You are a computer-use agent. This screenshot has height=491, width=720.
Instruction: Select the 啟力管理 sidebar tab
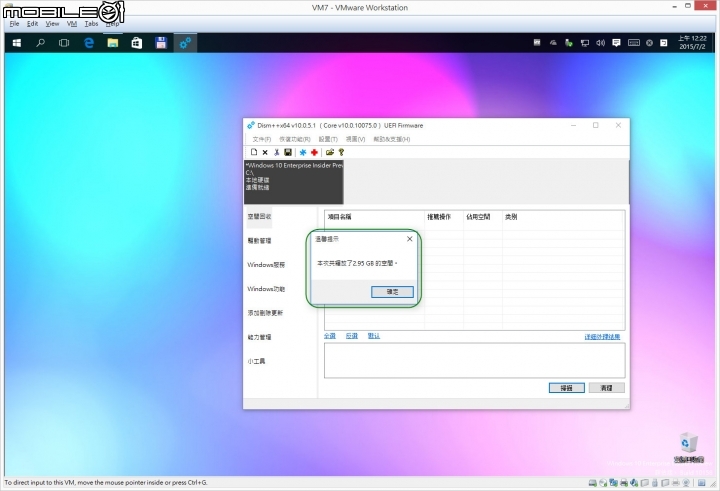tap(259, 337)
